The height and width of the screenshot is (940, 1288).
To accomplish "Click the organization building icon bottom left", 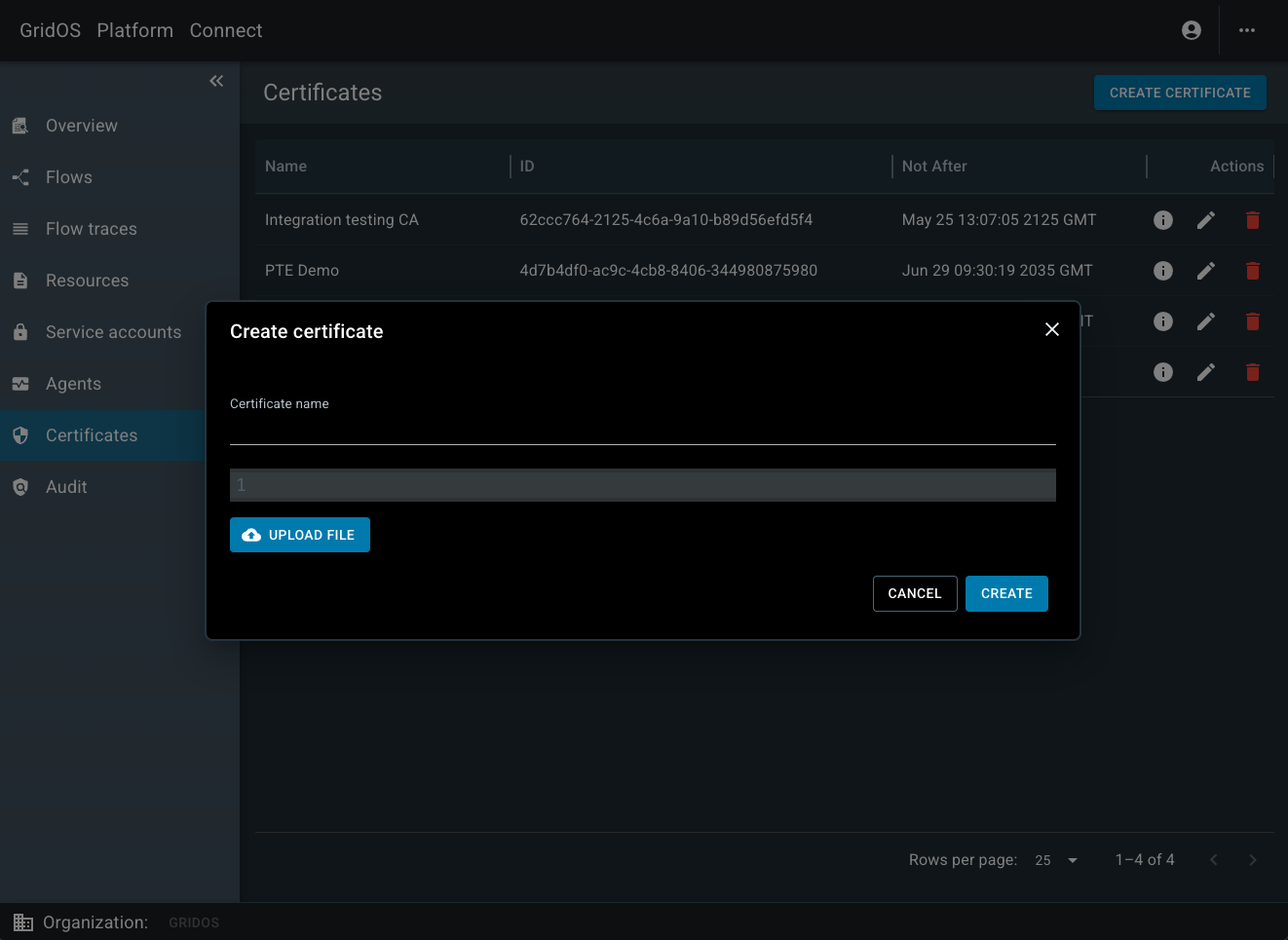I will 21,921.
